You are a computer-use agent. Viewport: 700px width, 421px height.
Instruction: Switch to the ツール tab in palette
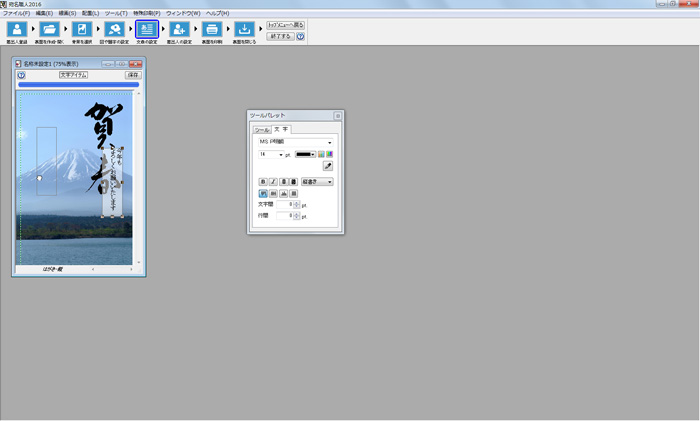pos(259,129)
